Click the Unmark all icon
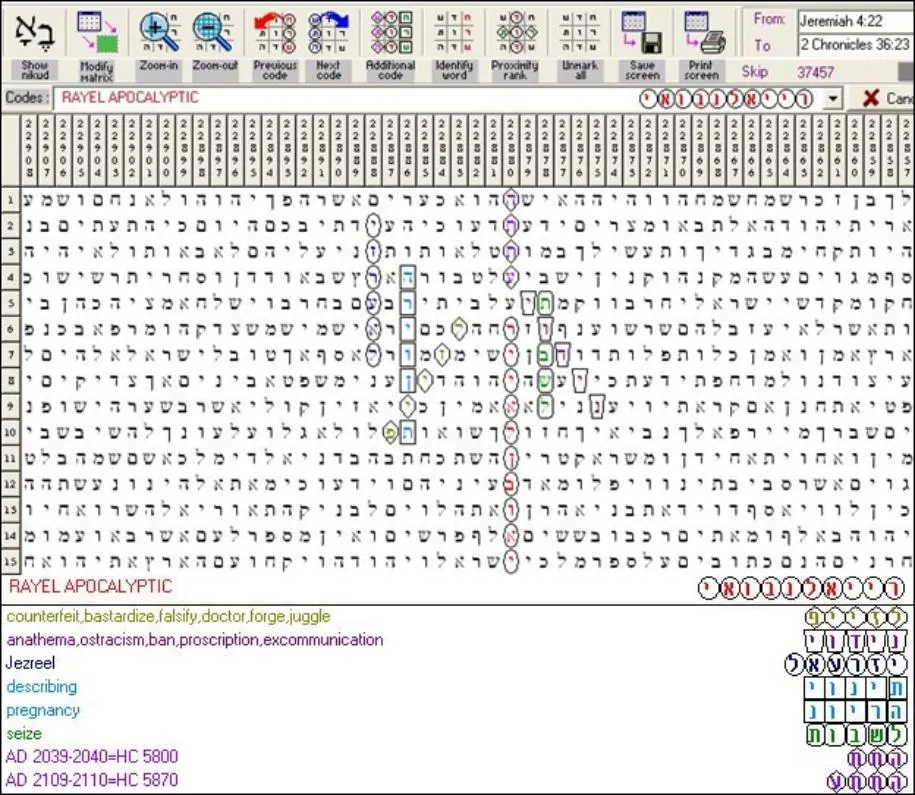This screenshot has width=915, height=795. [x=579, y=32]
